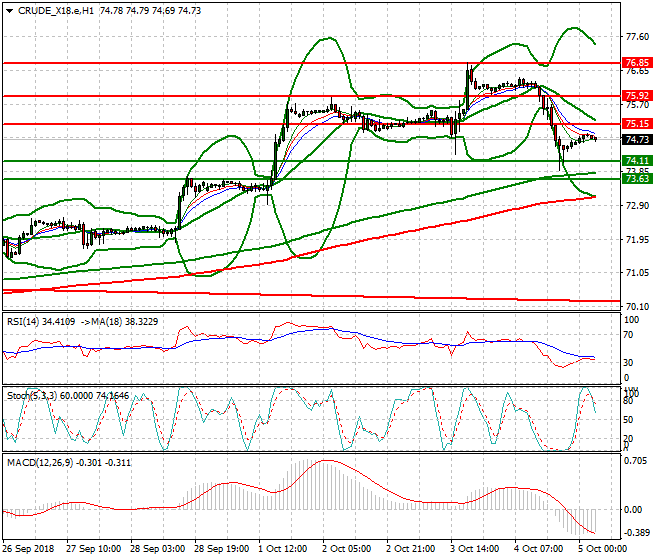This screenshot has width=660, height=560.
Task: Click the -0.389 MACD scale value
Action: click(x=636, y=533)
